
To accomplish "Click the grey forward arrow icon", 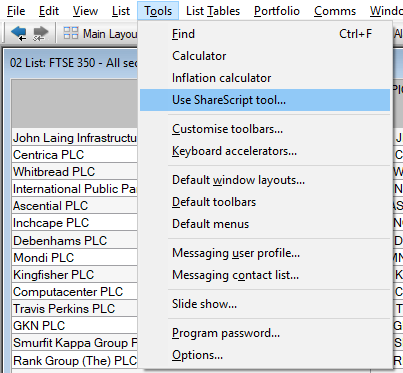I will pos(40,33).
